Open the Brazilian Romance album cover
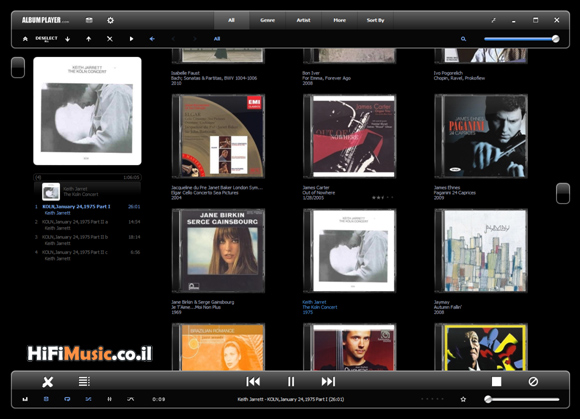Image resolution: width=580 pixels, height=419 pixels. [218, 347]
